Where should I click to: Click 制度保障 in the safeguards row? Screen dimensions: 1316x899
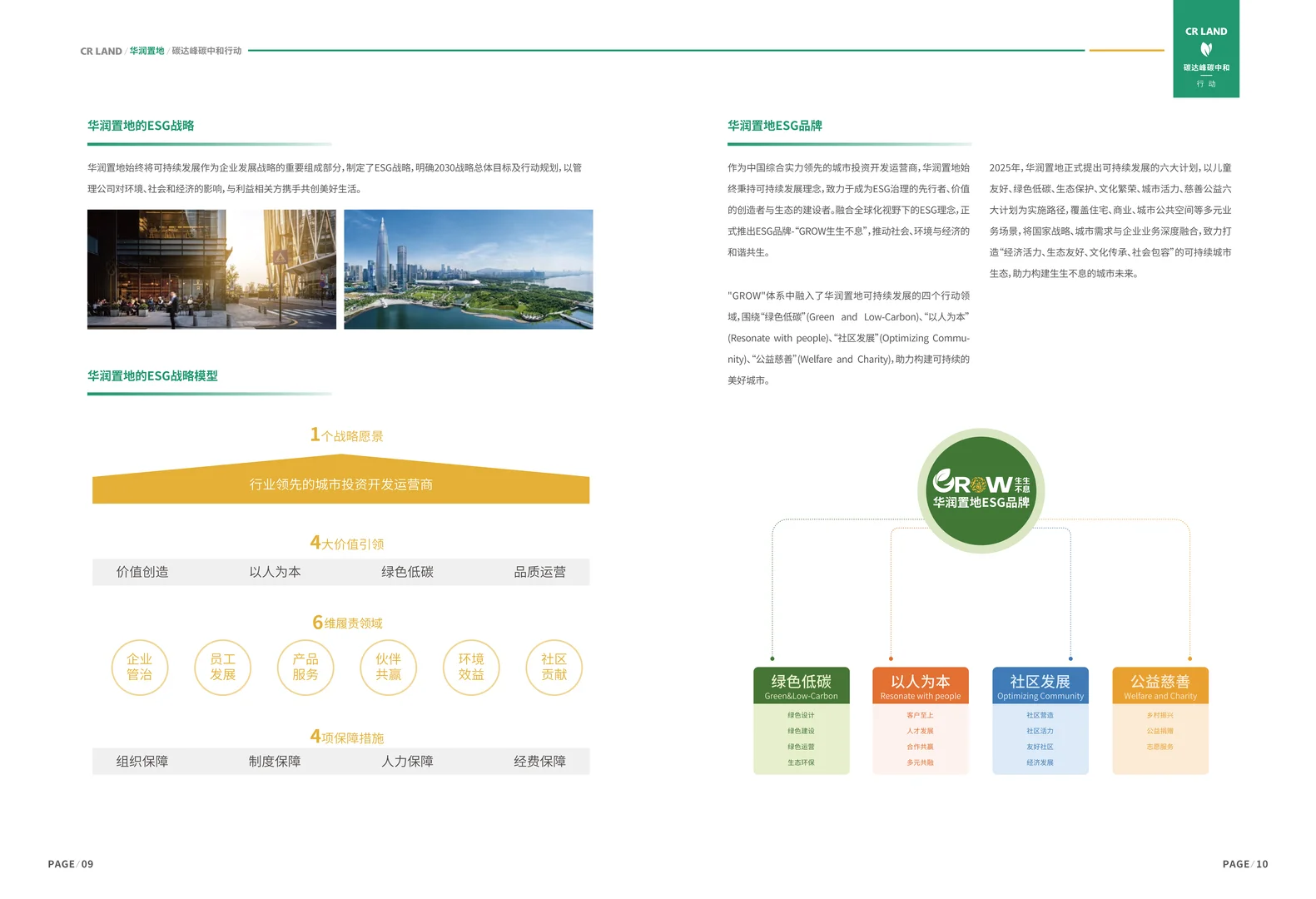coord(275,762)
